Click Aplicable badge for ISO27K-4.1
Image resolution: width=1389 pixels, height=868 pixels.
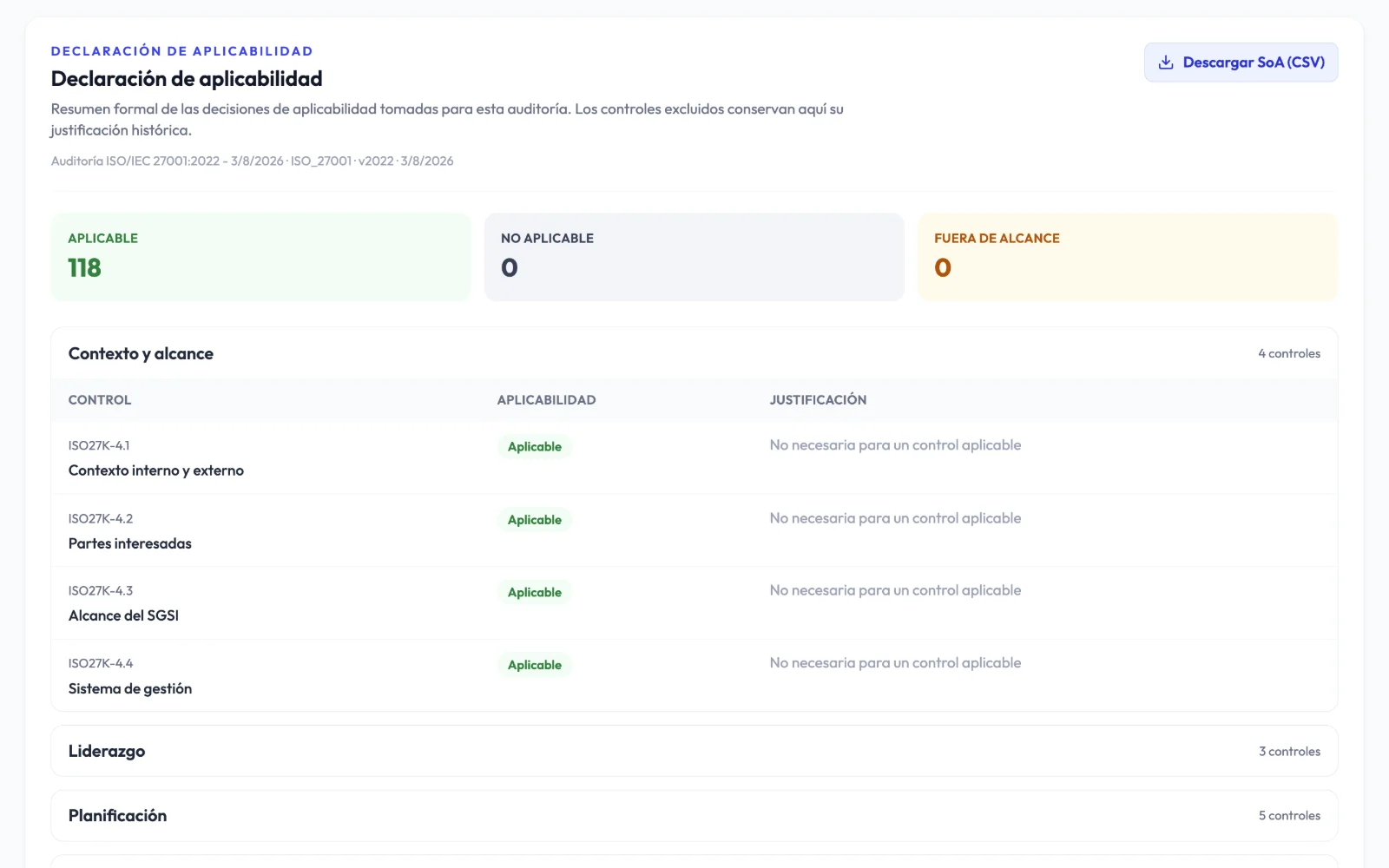[535, 446]
